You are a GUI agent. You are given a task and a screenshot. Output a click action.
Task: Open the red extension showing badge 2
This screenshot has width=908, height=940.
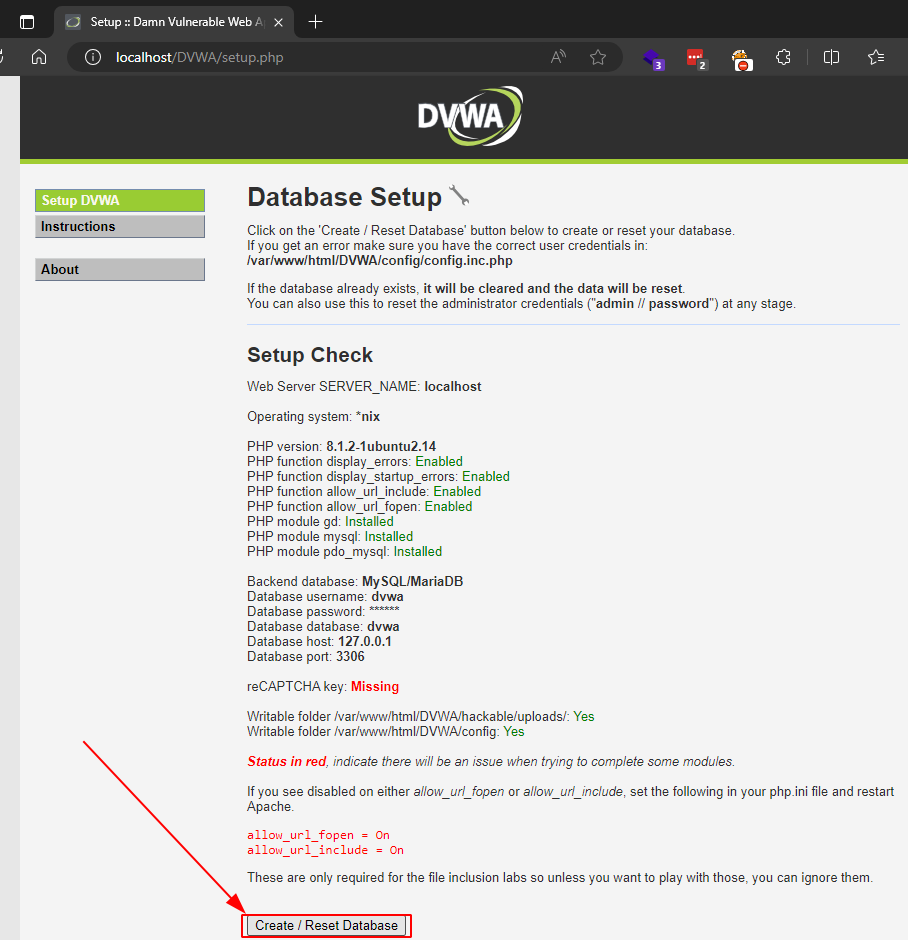[697, 57]
